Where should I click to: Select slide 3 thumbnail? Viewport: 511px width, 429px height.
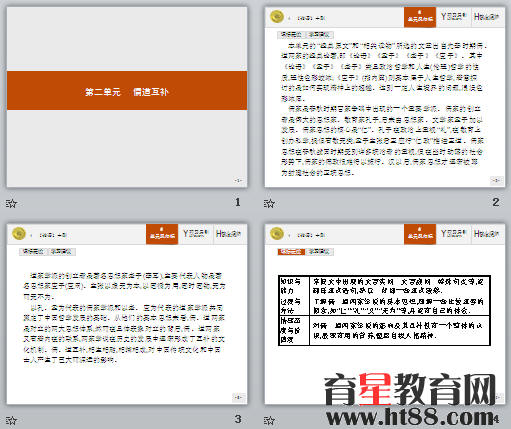pyautogui.click(x=127, y=314)
